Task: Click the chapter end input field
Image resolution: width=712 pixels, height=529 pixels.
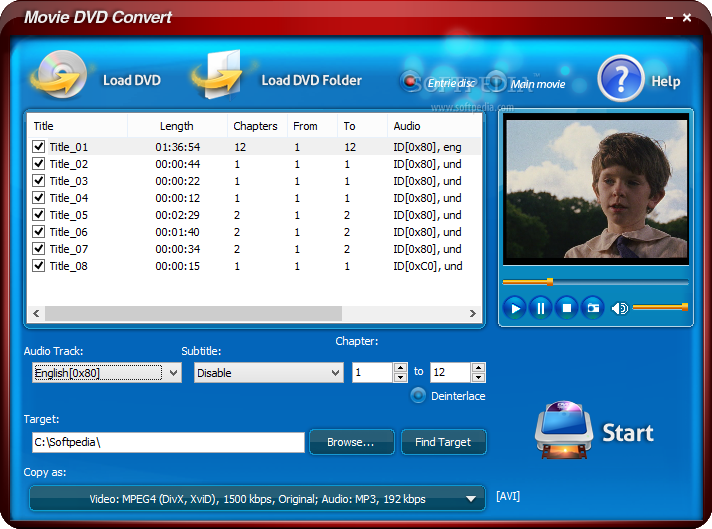Action: click(x=451, y=372)
